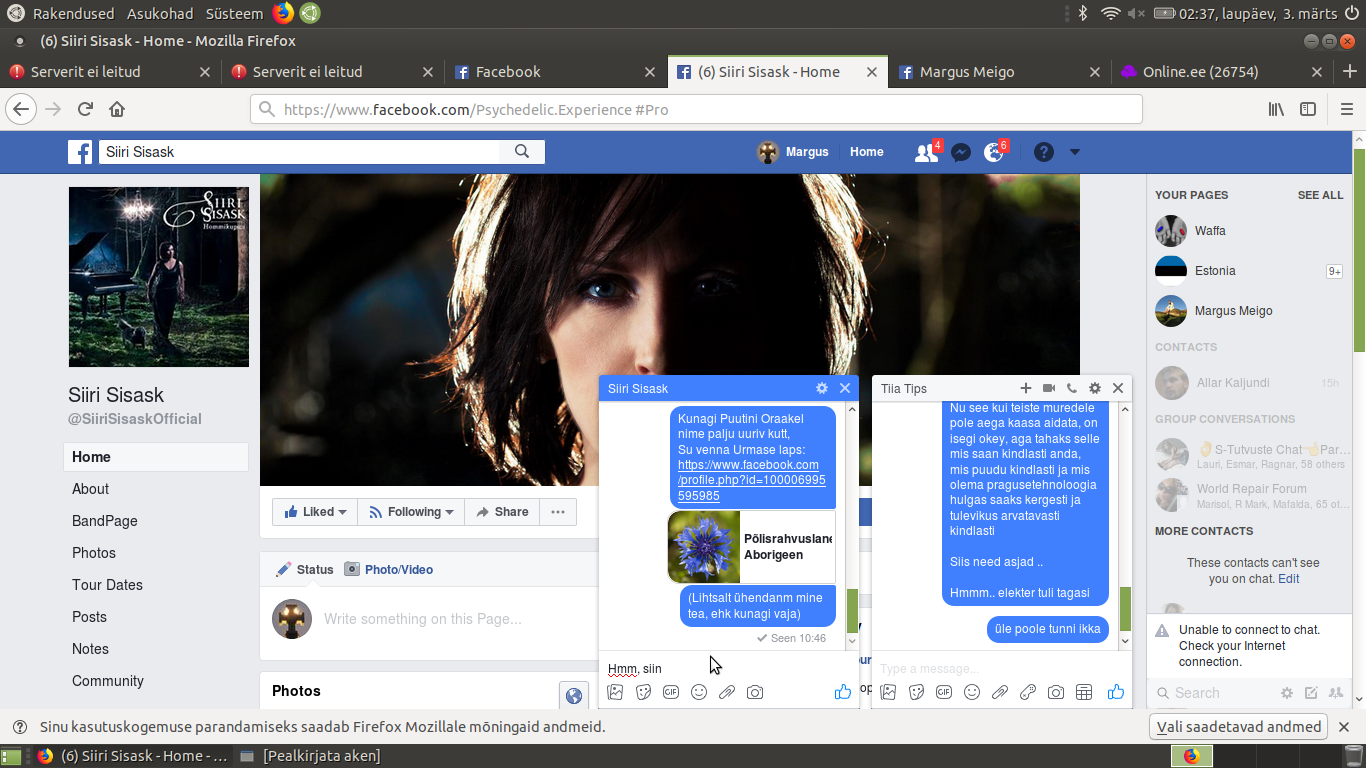The height and width of the screenshot is (768, 1366).
Task: Attach a file in Siiri Sisask chat
Action: click(727, 692)
